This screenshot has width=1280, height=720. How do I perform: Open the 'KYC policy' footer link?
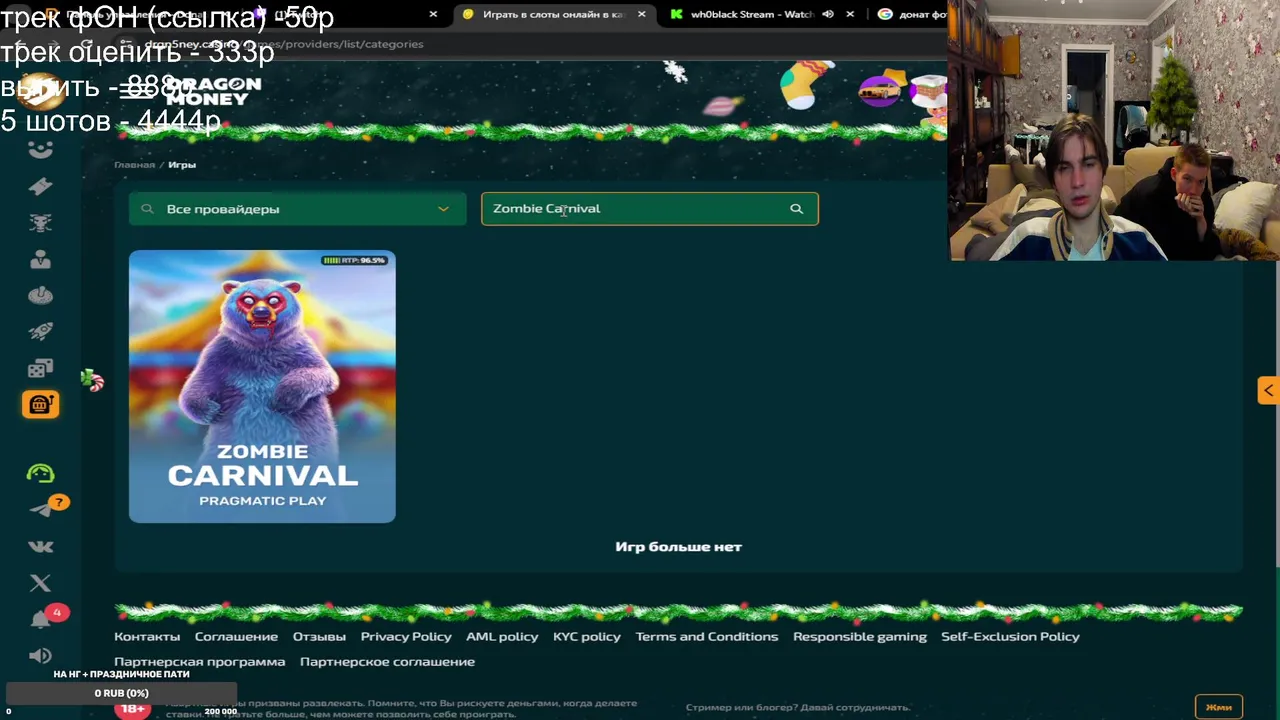click(587, 636)
